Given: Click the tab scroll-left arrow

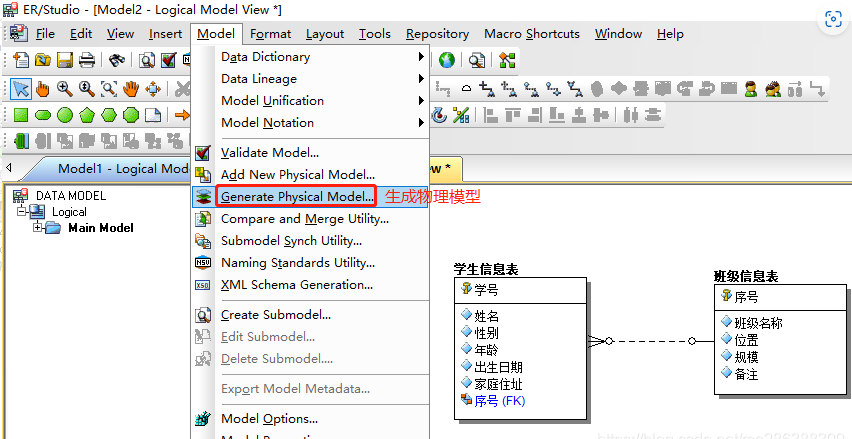Looking at the screenshot, I should [9, 168].
